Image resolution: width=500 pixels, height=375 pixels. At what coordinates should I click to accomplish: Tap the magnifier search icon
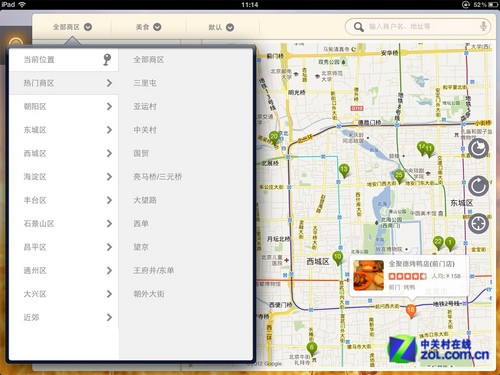[359, 27]
